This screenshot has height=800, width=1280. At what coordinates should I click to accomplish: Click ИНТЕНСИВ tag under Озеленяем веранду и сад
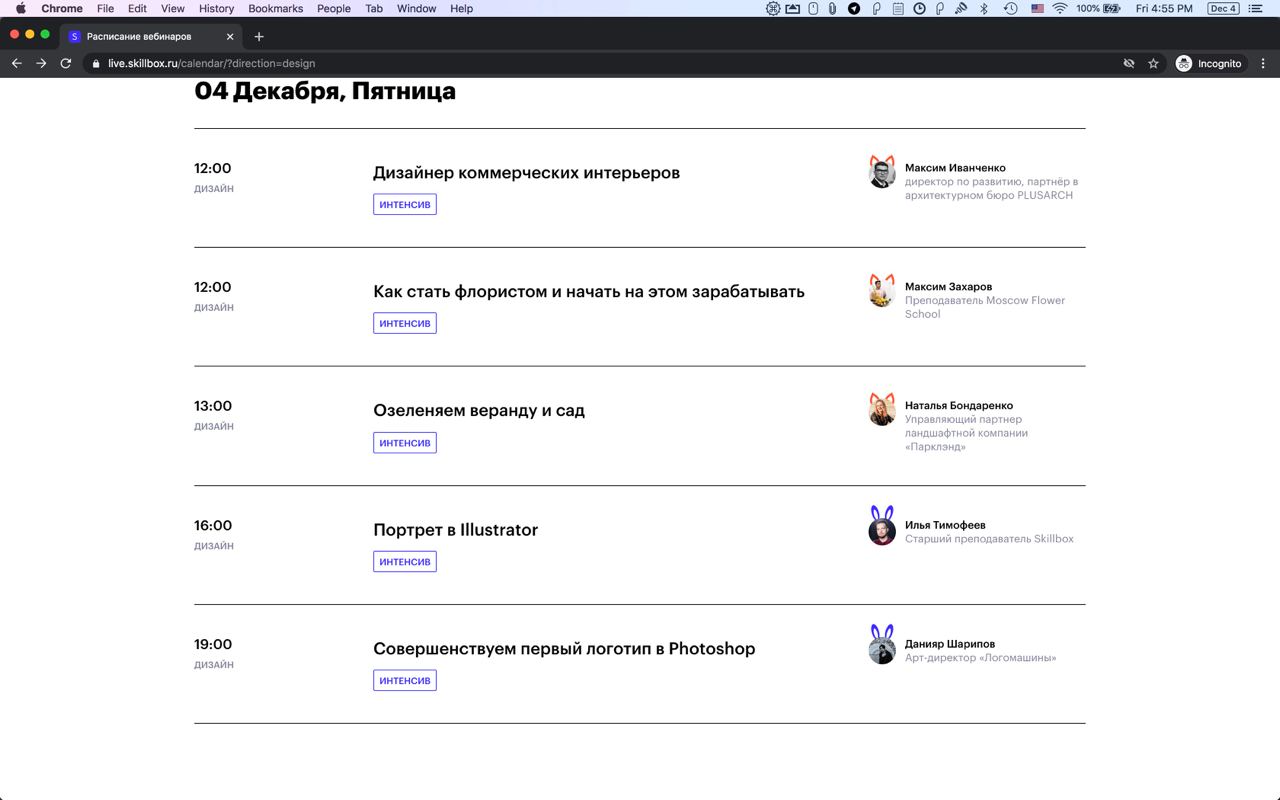point(405,442)
